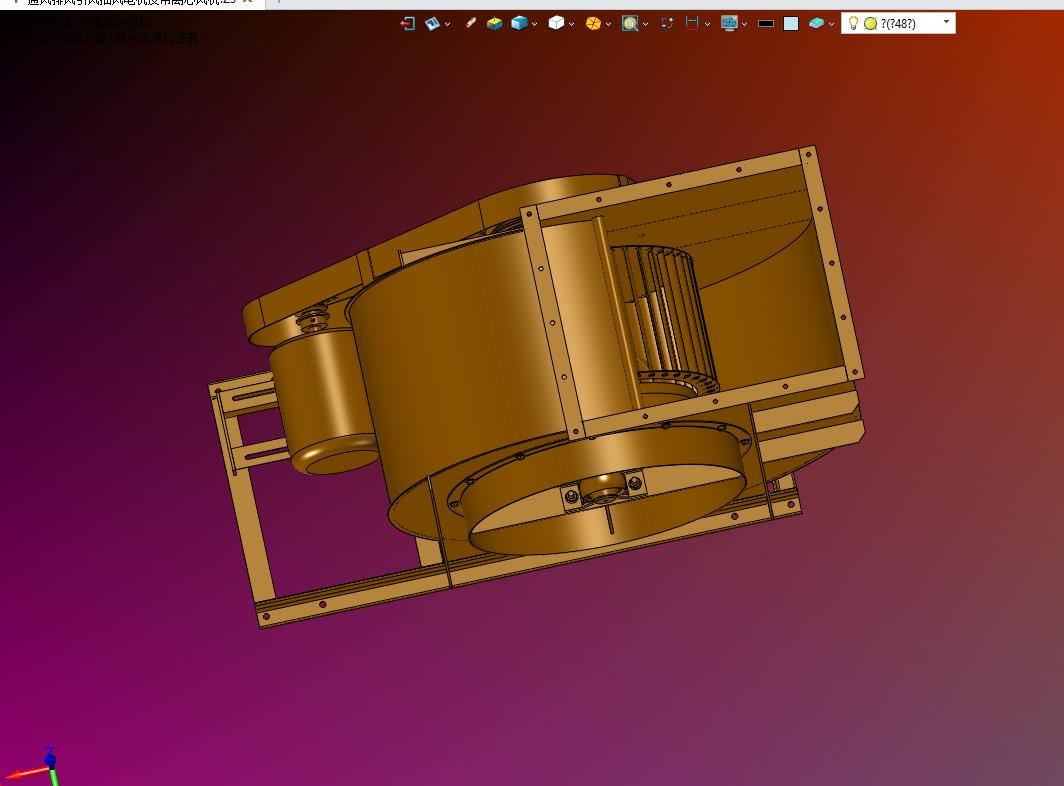Click the yellow-topped box display icon
This screenshot has width=1064, height=786.
[495, 24]
